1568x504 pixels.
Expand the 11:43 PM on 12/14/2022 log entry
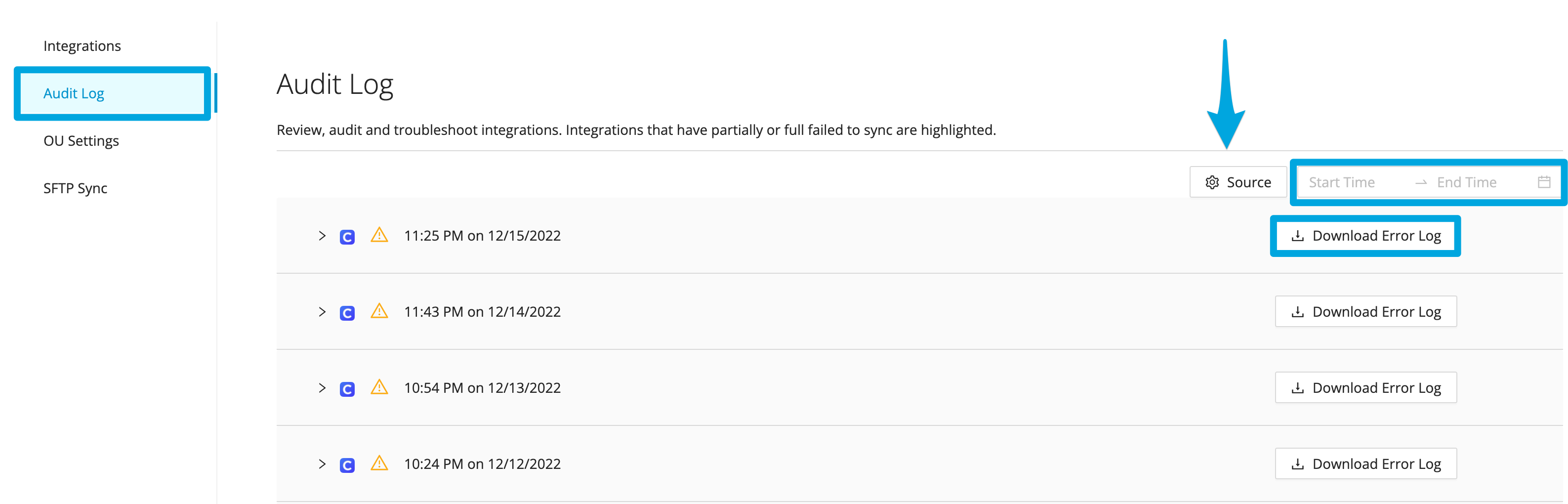click(x=322, y=312)
